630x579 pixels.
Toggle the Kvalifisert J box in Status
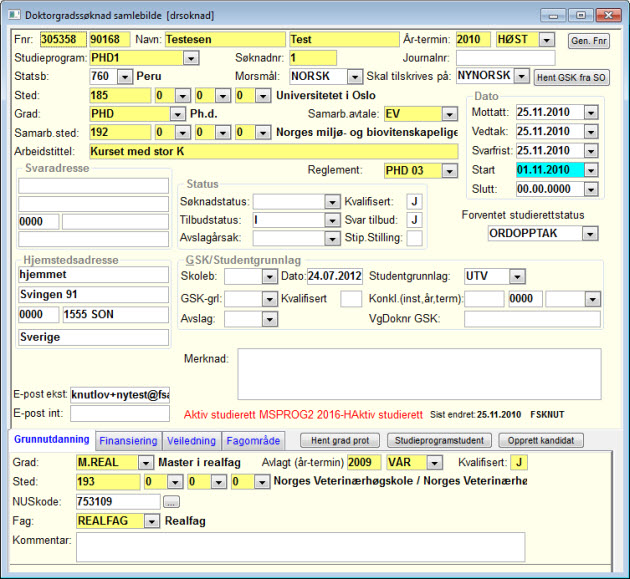coord(414,201)
